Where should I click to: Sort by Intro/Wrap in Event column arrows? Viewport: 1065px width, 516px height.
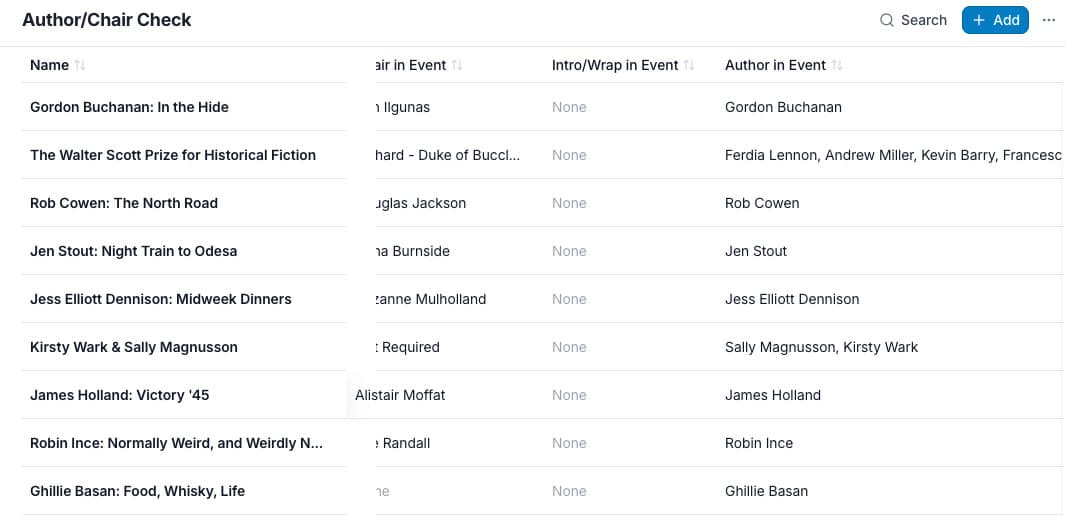coord(689,65)
